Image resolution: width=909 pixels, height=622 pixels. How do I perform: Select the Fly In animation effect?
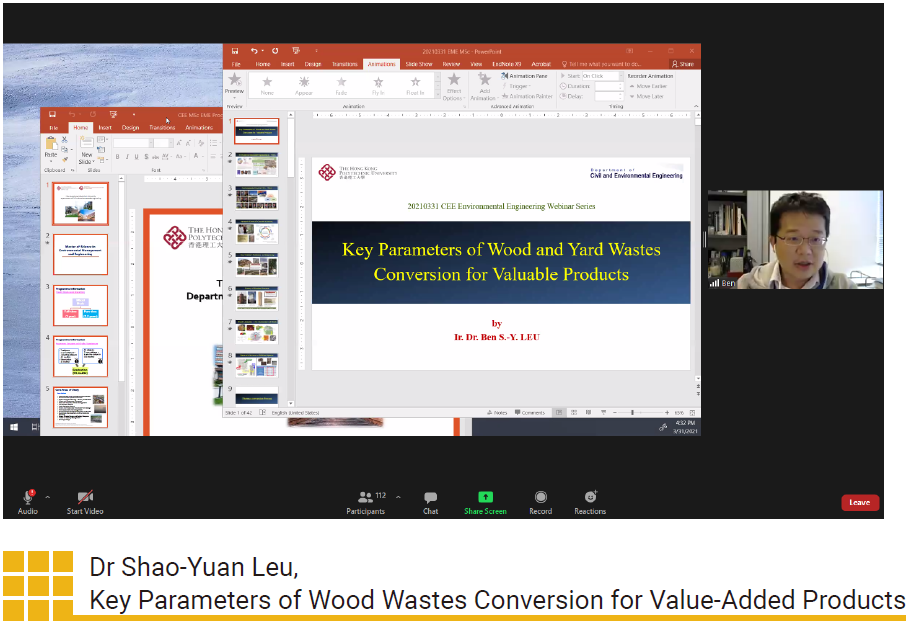(378, 84)
